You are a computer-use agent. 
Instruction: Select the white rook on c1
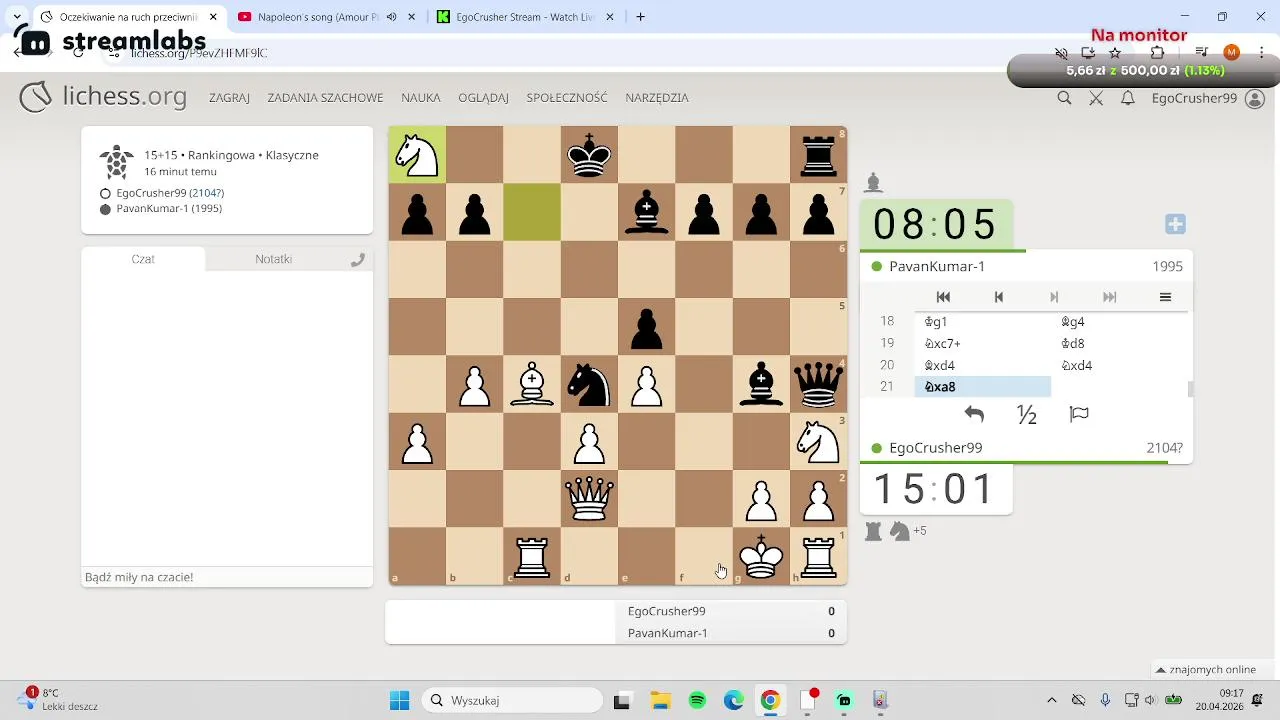532,557
